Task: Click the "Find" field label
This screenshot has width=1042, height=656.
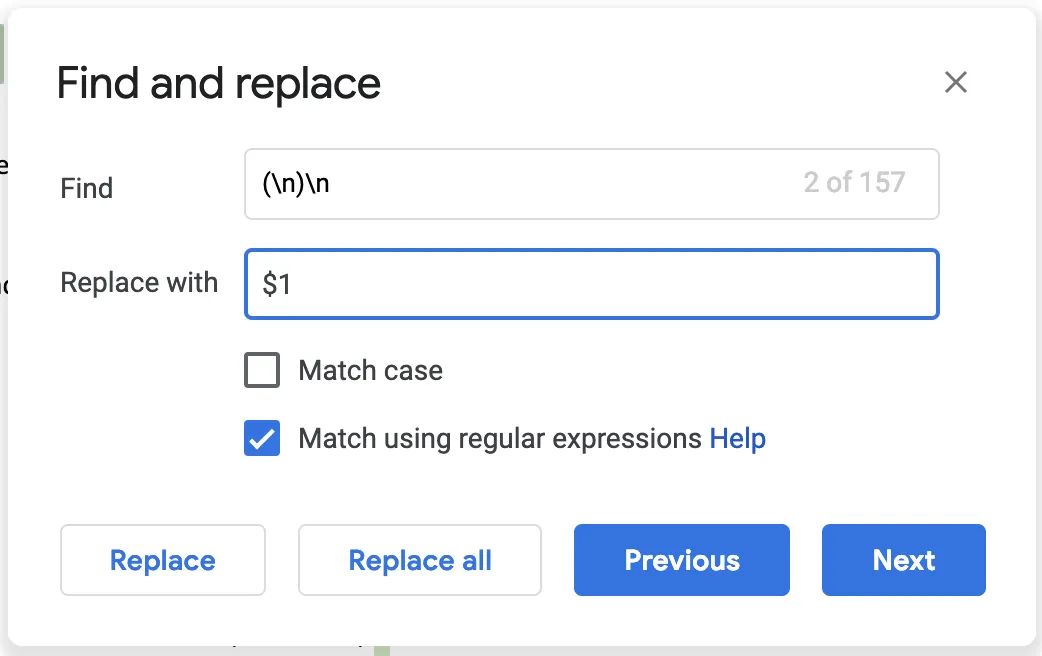Action: coord(87,188)
